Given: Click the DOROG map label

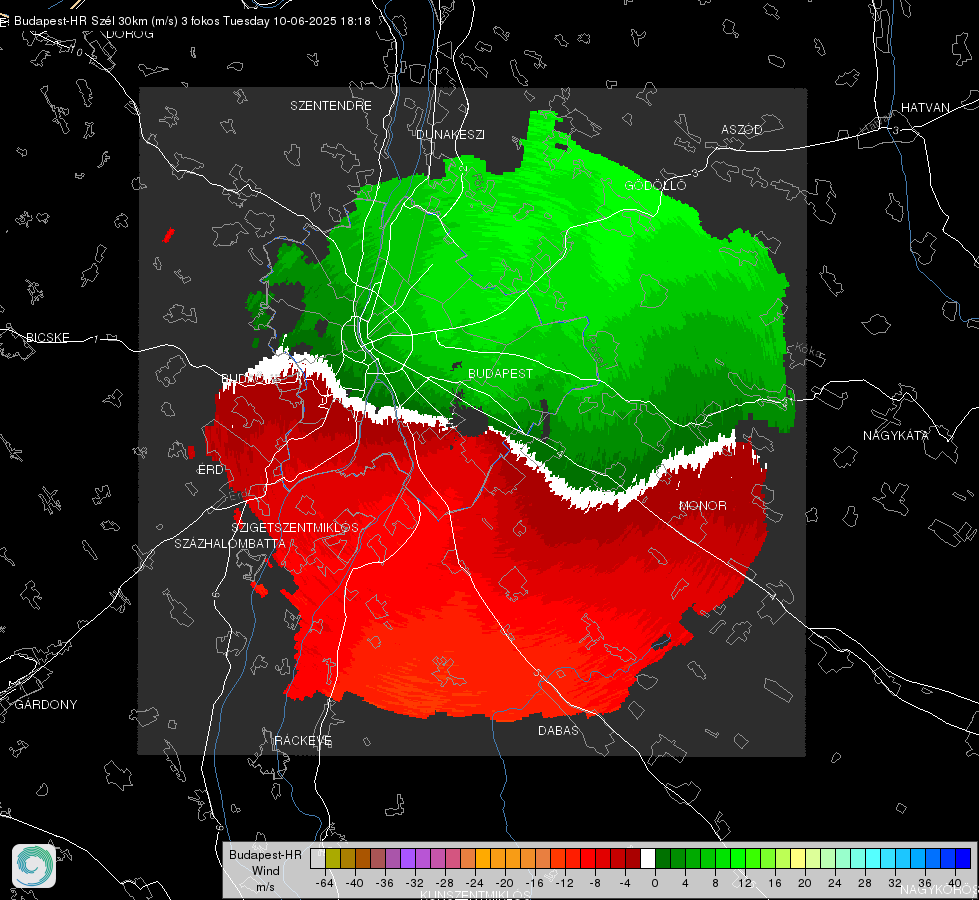Looking at the screenshot, I should pyautogui.click(x=130, y=34).
